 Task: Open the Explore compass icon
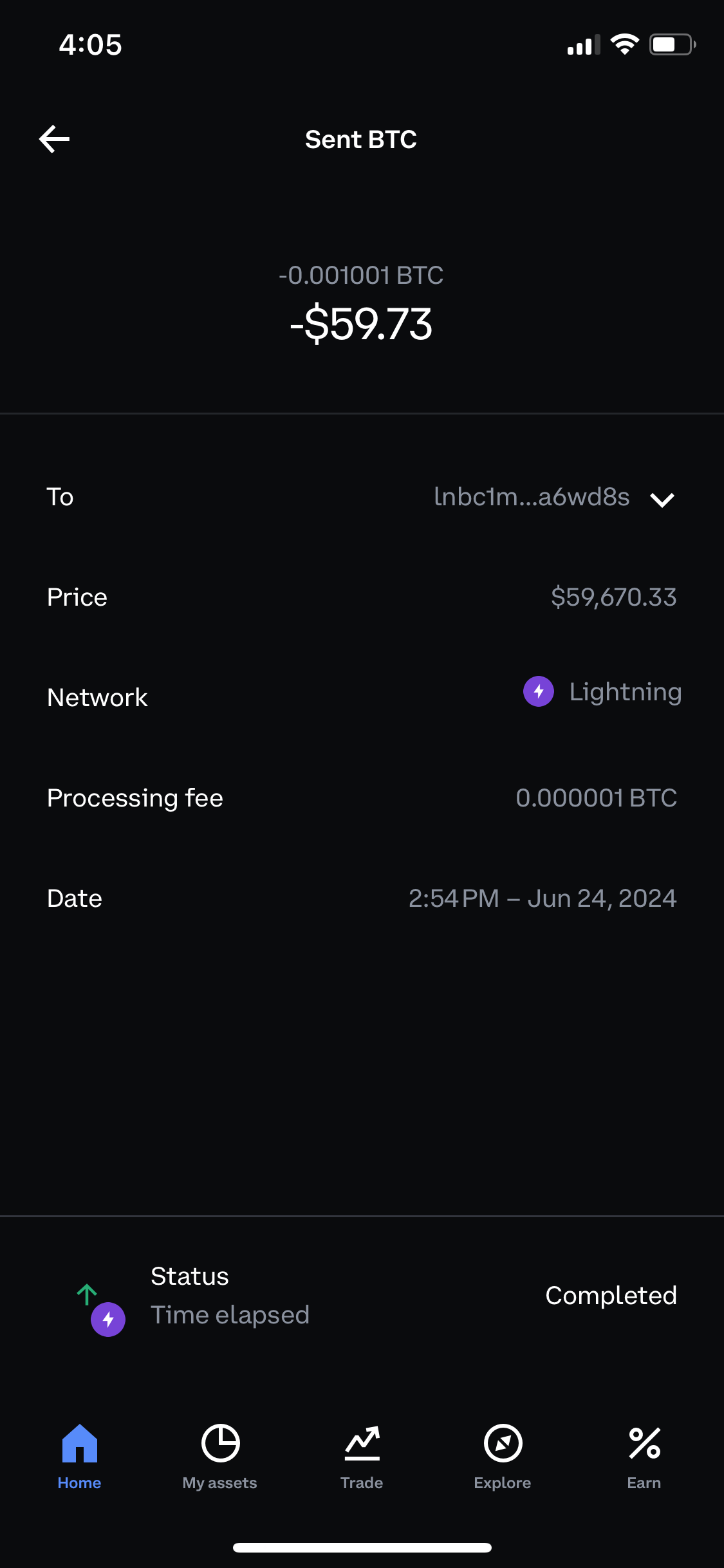[x=503, y=1443]
